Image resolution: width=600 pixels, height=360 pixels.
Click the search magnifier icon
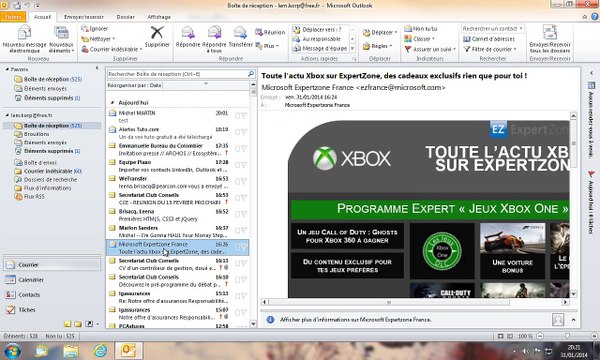pyautogui.click(x=251, y=74)
